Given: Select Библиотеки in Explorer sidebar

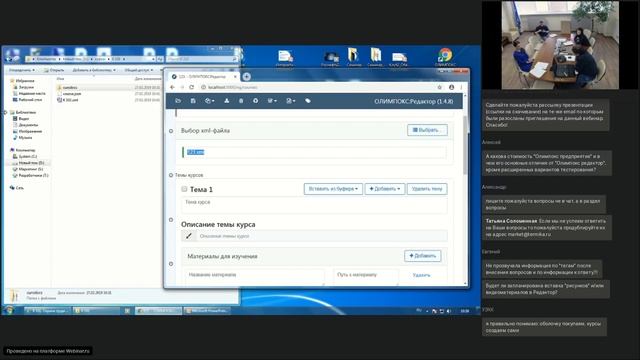Looking at the screenshot, I should point(23,112).
